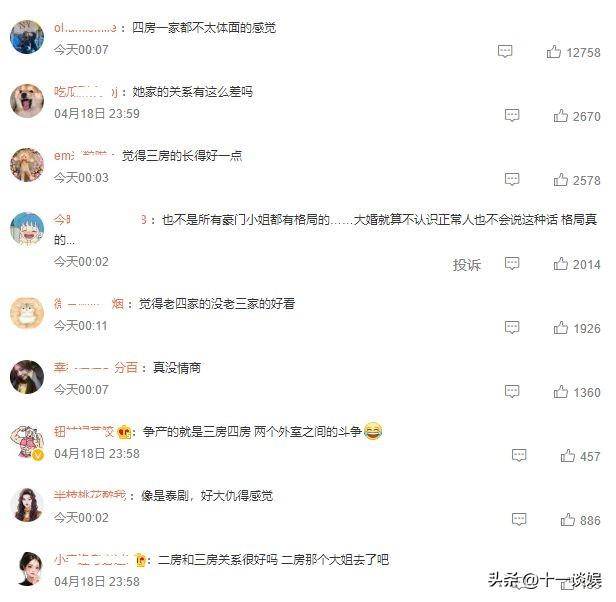Open replies for the 12758-like comment
The image size is (616, 602).
click(505, 51)
